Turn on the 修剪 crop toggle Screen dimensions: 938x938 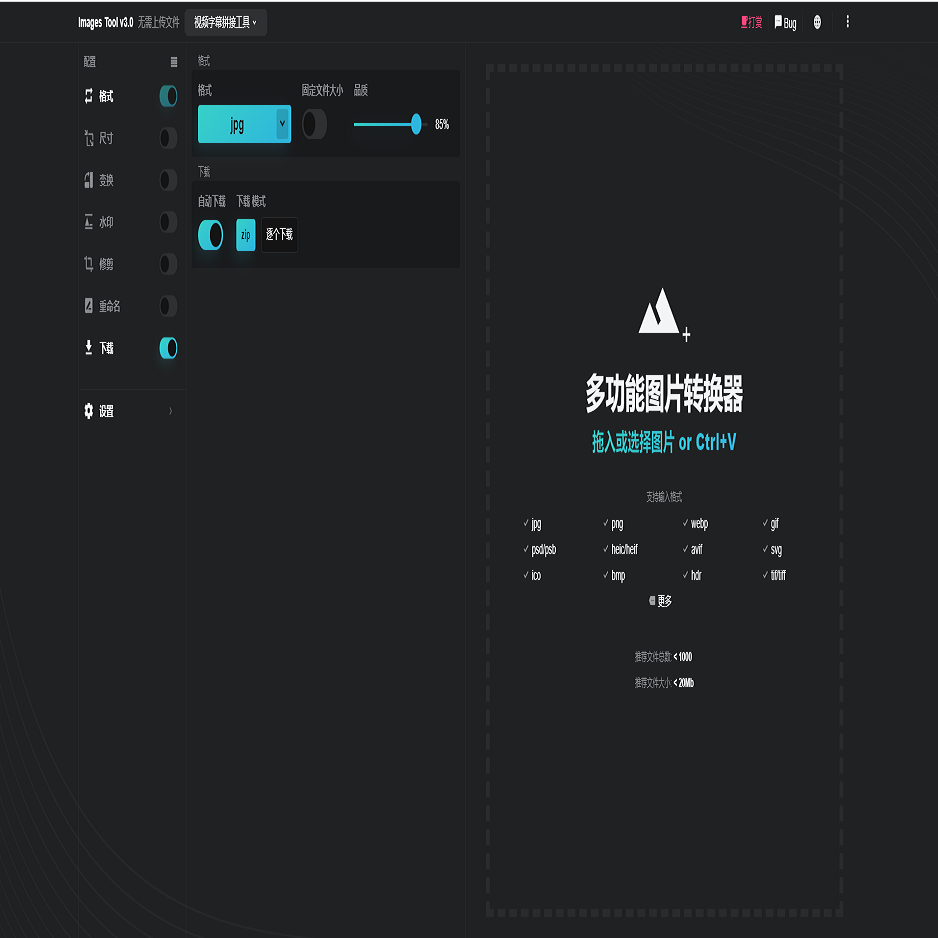[x=168, y=264]
